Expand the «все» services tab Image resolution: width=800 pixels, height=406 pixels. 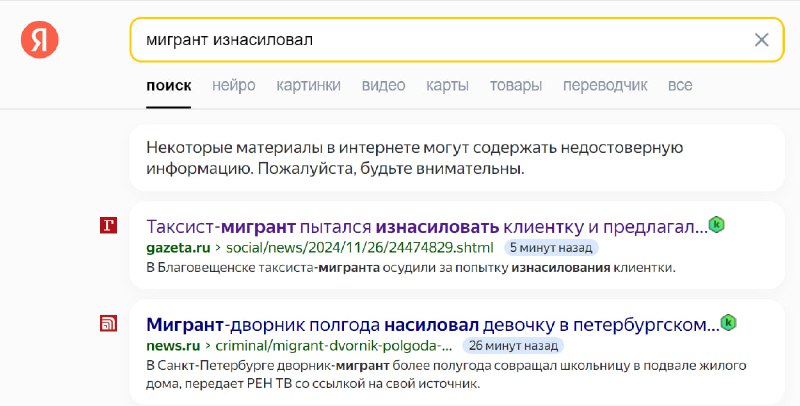680,85
